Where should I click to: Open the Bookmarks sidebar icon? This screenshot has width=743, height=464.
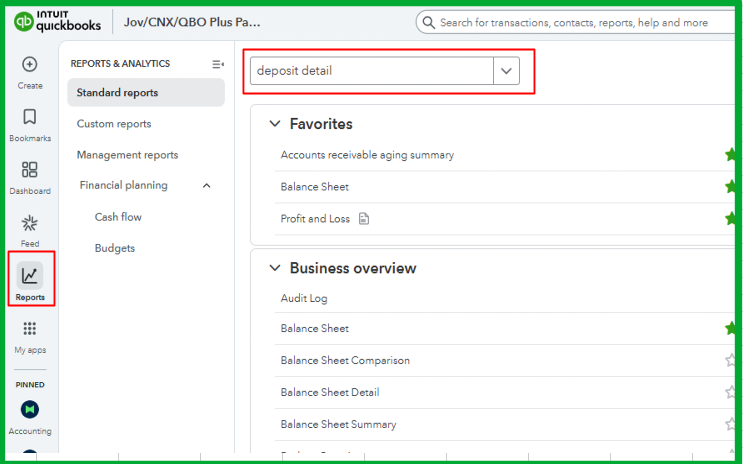coord(30,117)
